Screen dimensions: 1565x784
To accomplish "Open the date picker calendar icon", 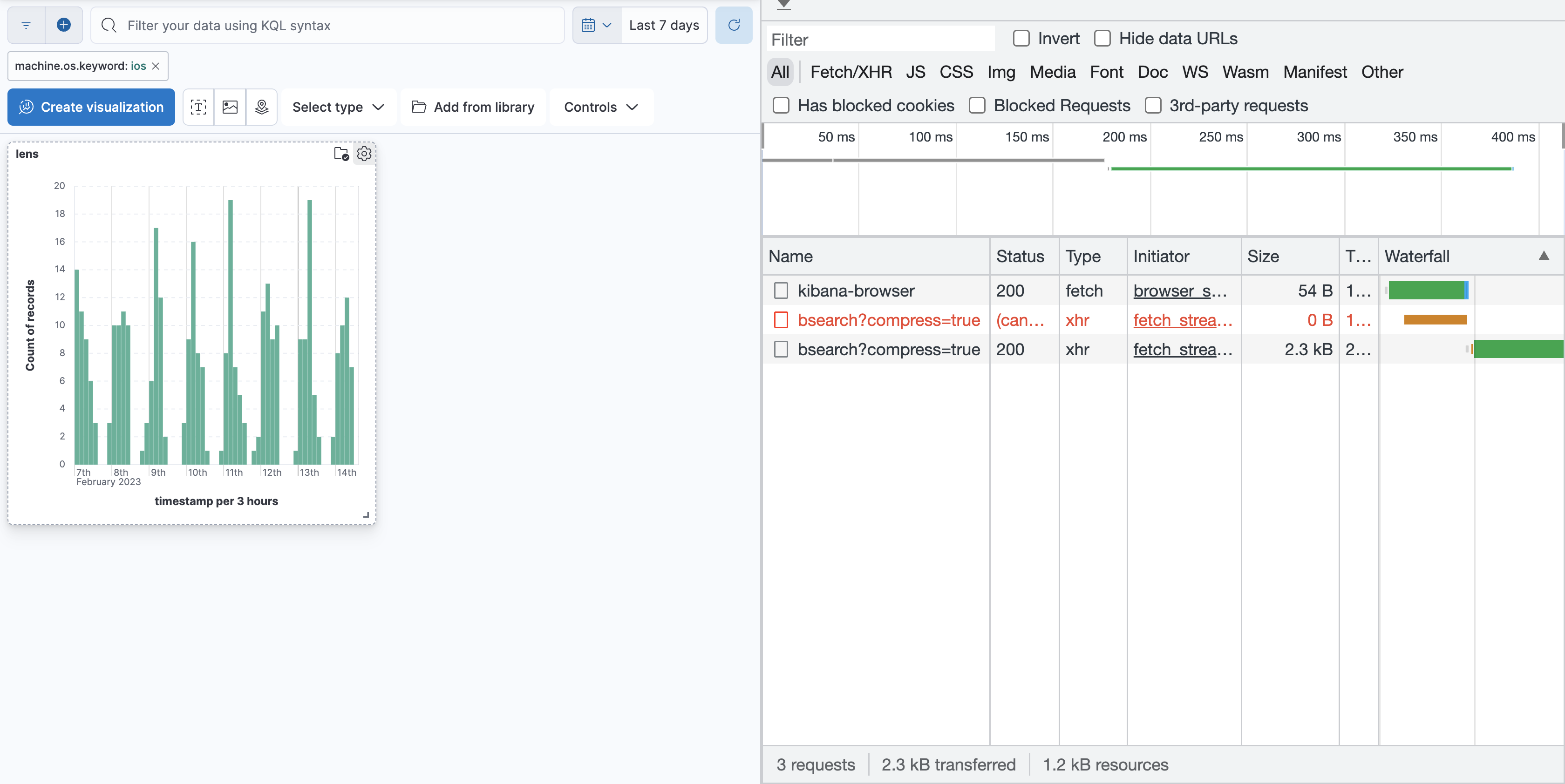I will pyautogui.click(x=588, y=25).
